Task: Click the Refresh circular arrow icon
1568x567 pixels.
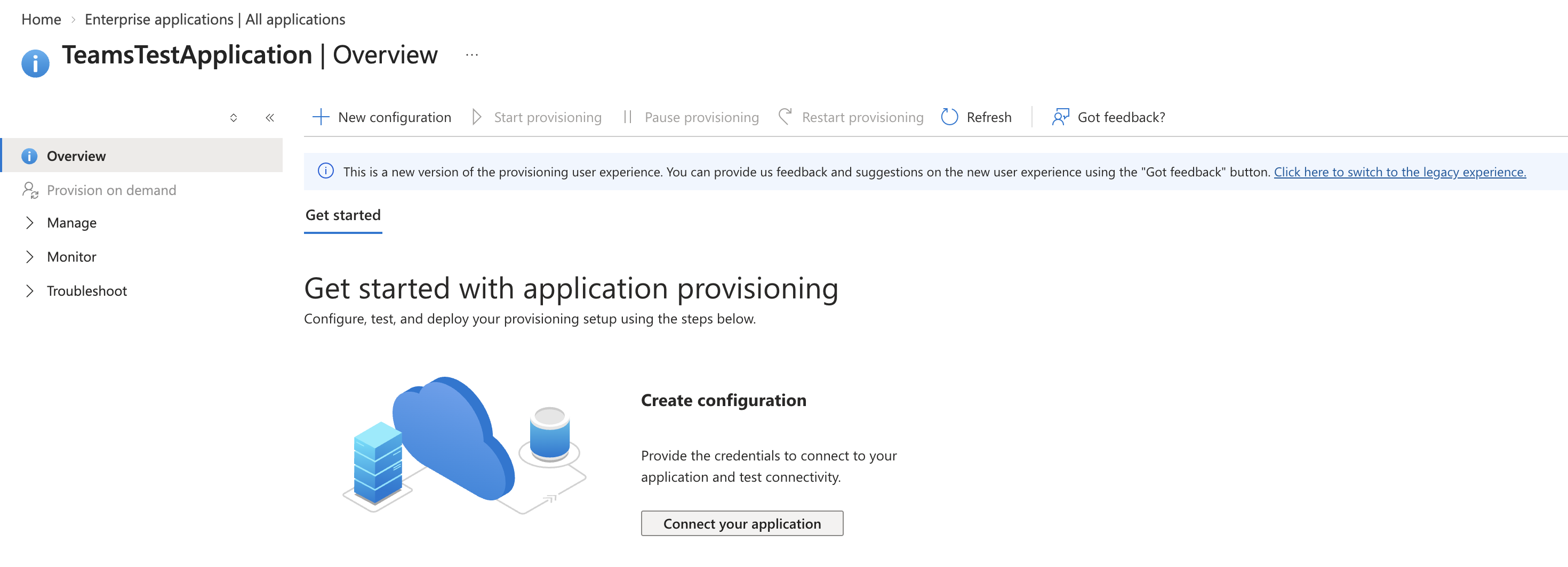Action: pyautogui.click(x=949, y=117)
